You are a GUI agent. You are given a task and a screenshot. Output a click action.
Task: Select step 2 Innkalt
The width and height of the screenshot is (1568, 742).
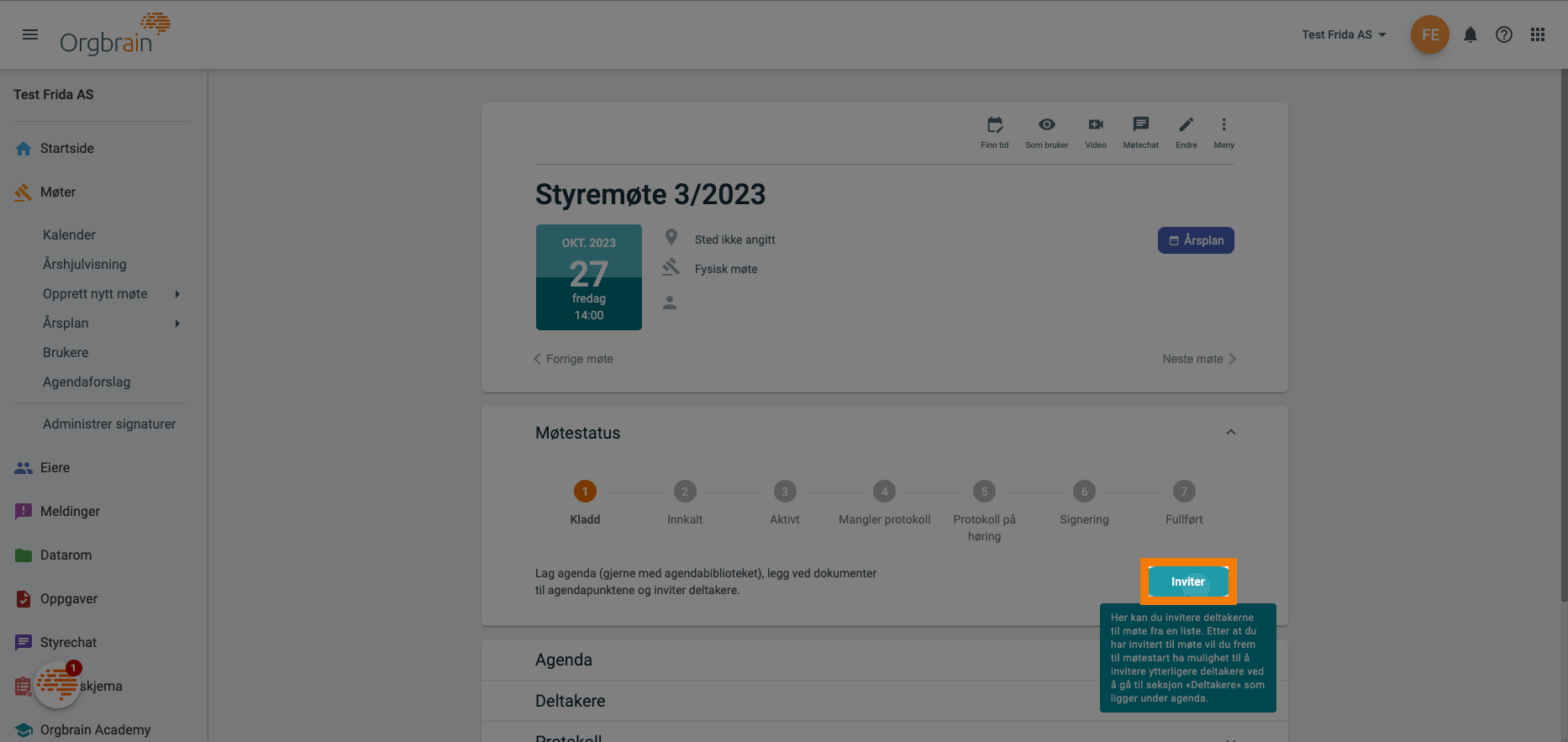tap(685, 503)
